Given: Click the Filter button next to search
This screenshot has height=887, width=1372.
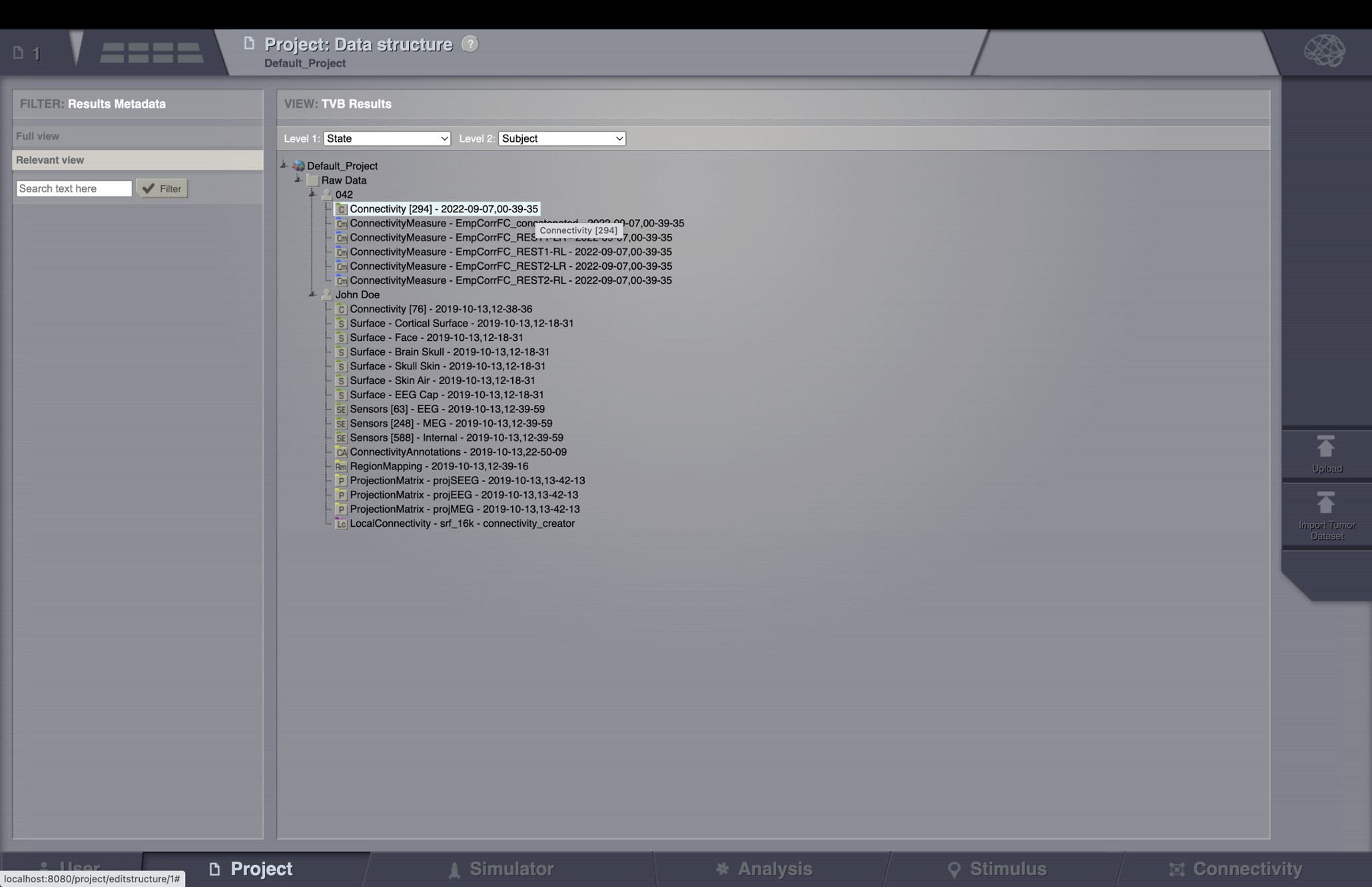Looking at the screenshot, I should point(162,188).
